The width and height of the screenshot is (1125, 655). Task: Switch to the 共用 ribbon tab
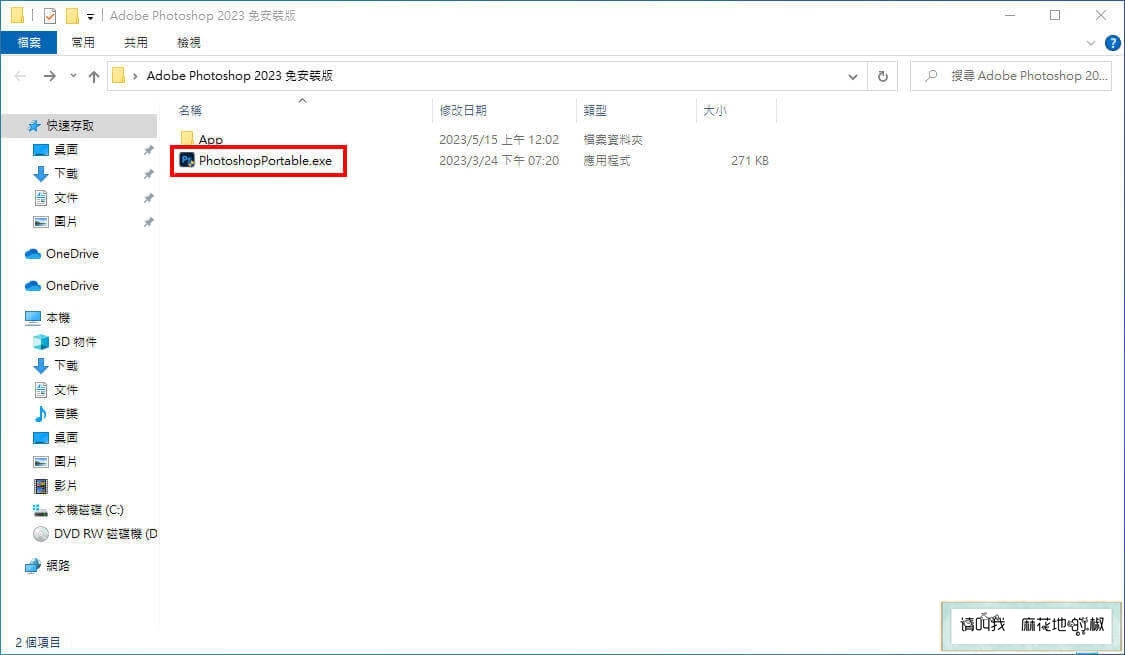136,42
